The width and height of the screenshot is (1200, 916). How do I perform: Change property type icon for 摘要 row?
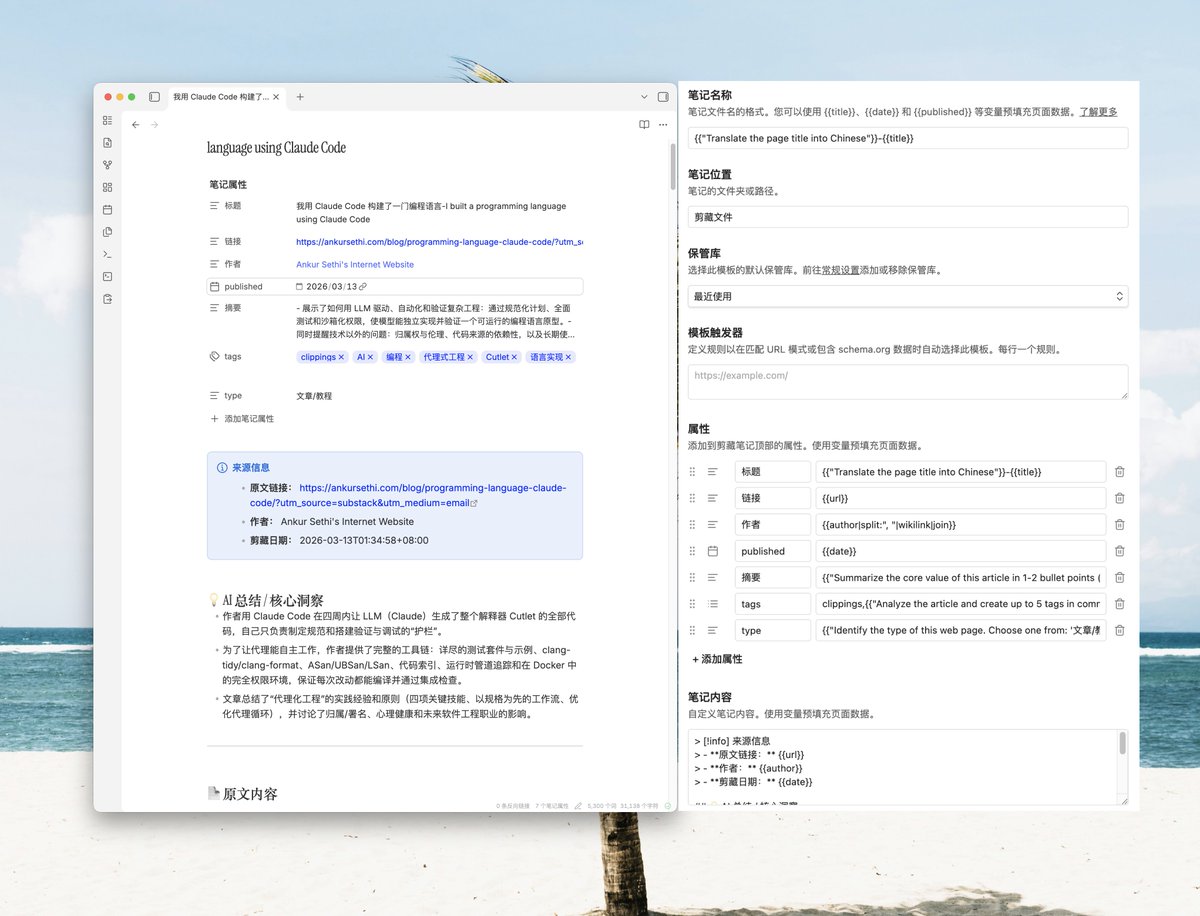point(713,577)
